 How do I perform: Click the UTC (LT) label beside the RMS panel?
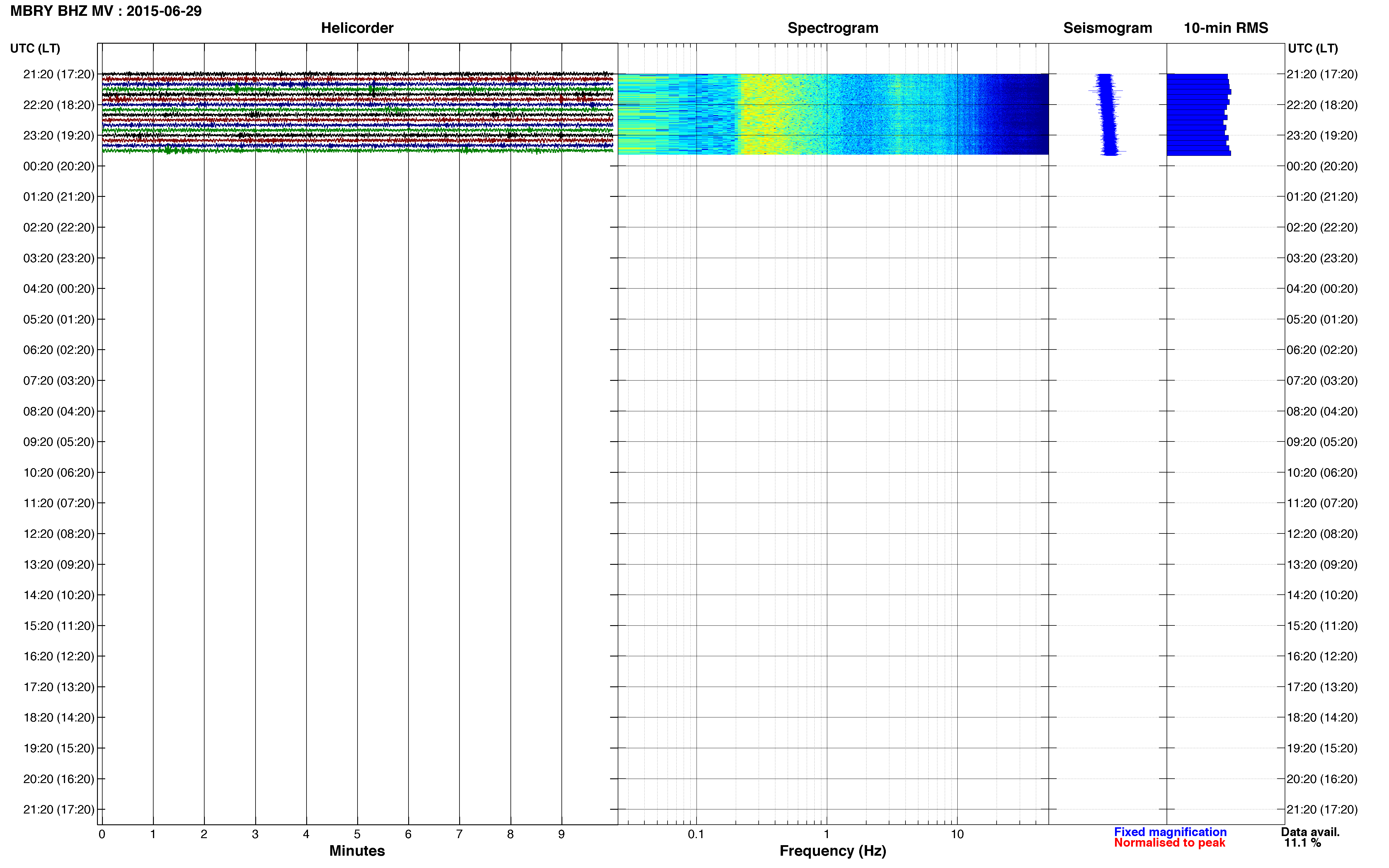pyautogui.click(x=1313, y=48)
